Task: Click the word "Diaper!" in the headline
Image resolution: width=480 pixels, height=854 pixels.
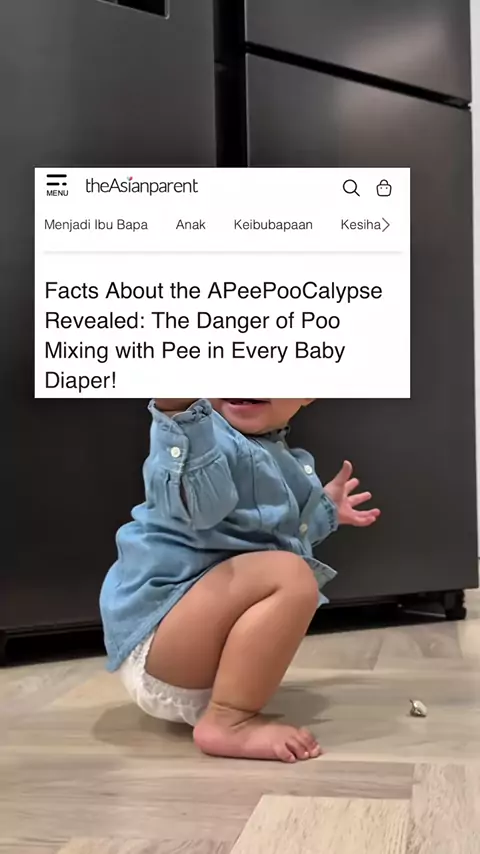Action: (81, 380)
